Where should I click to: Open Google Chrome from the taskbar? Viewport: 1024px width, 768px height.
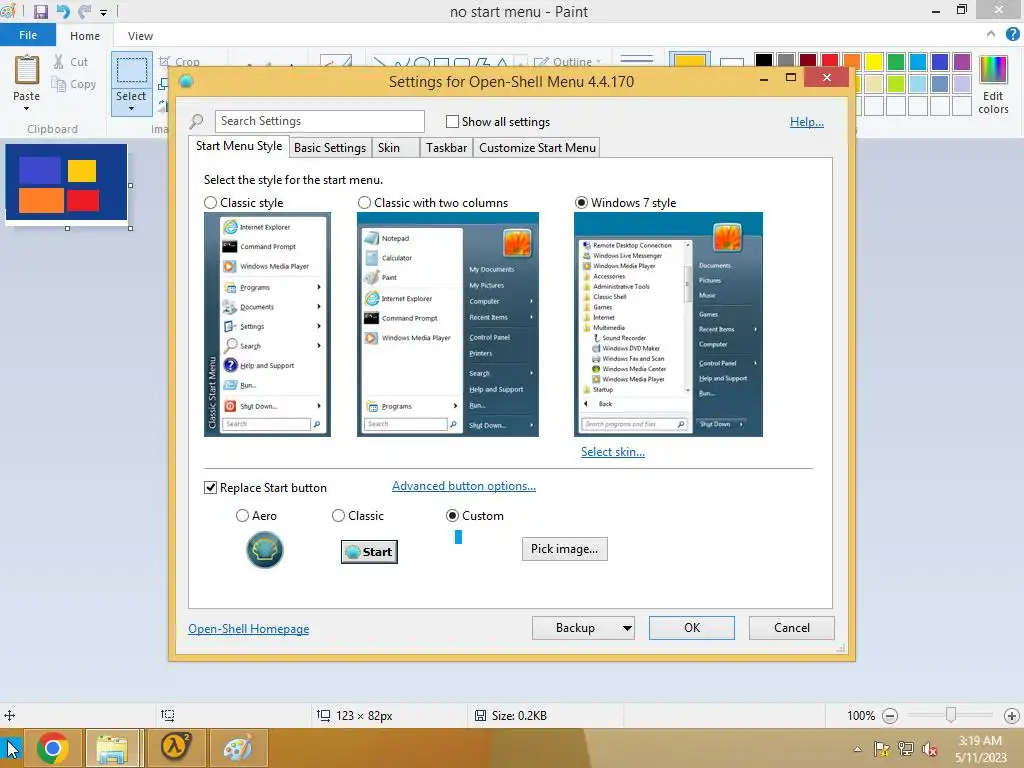[x=53, y=748]
